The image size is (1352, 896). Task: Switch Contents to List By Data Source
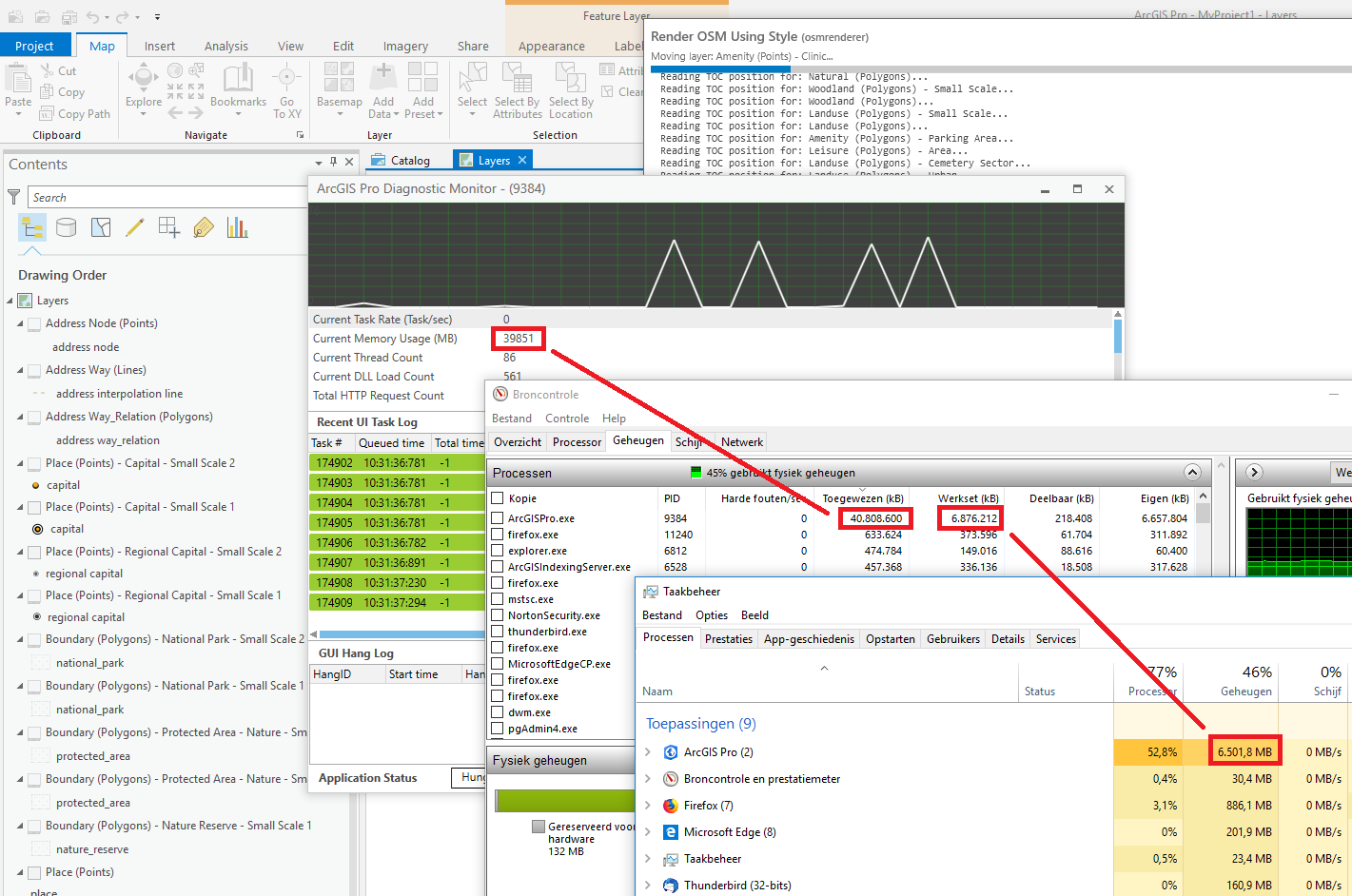pyautogui.click(x=67, y=227)
